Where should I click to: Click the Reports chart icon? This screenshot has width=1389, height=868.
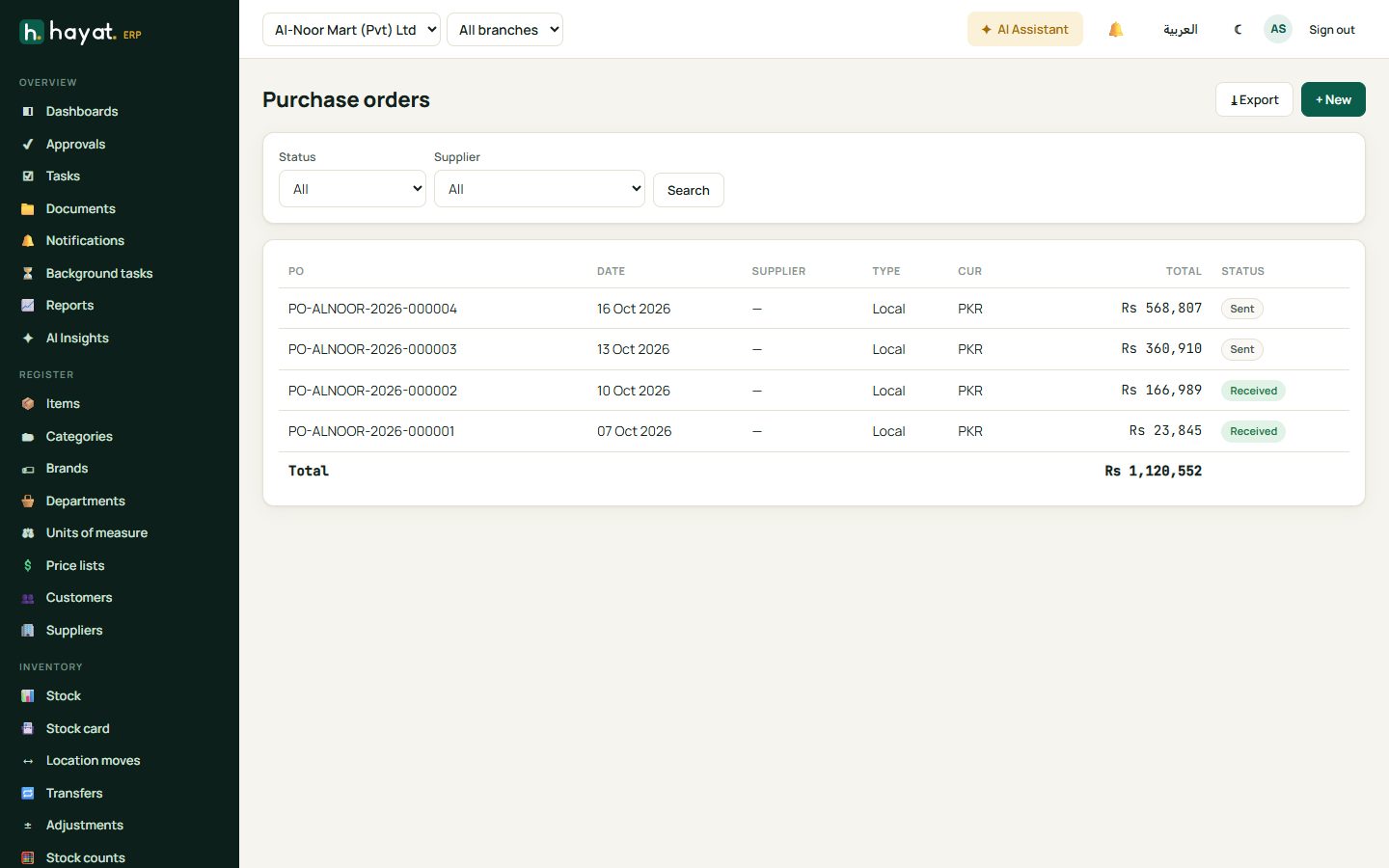click(x=28, y=306)
